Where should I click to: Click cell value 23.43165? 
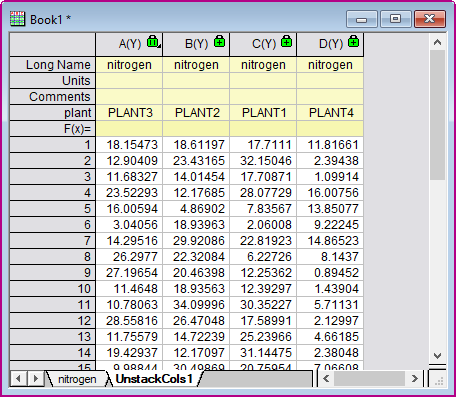(x=196, y=161)
